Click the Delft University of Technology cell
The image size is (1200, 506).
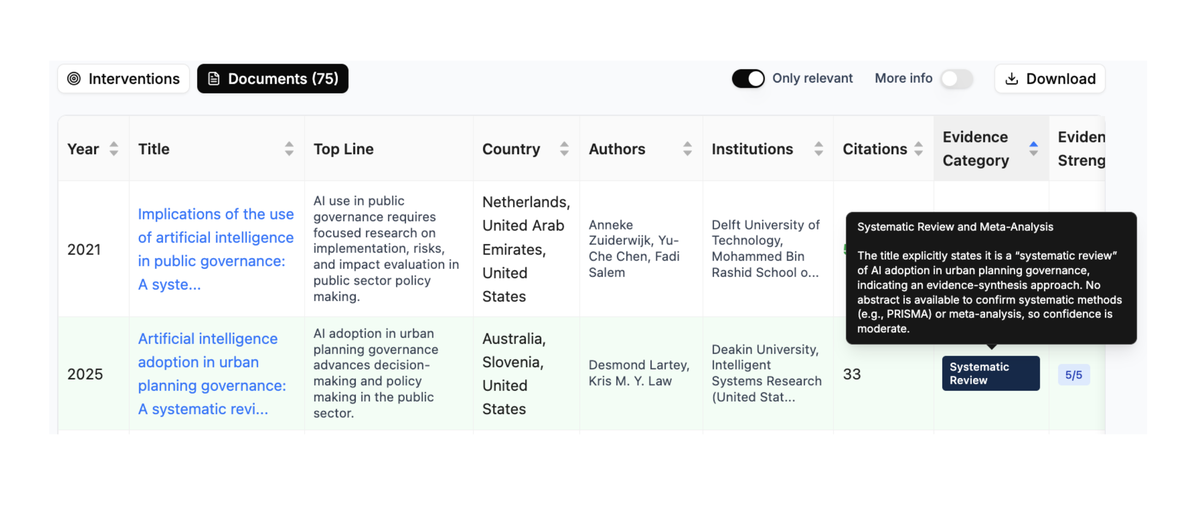pyautogui.click(x=766, y=248)
